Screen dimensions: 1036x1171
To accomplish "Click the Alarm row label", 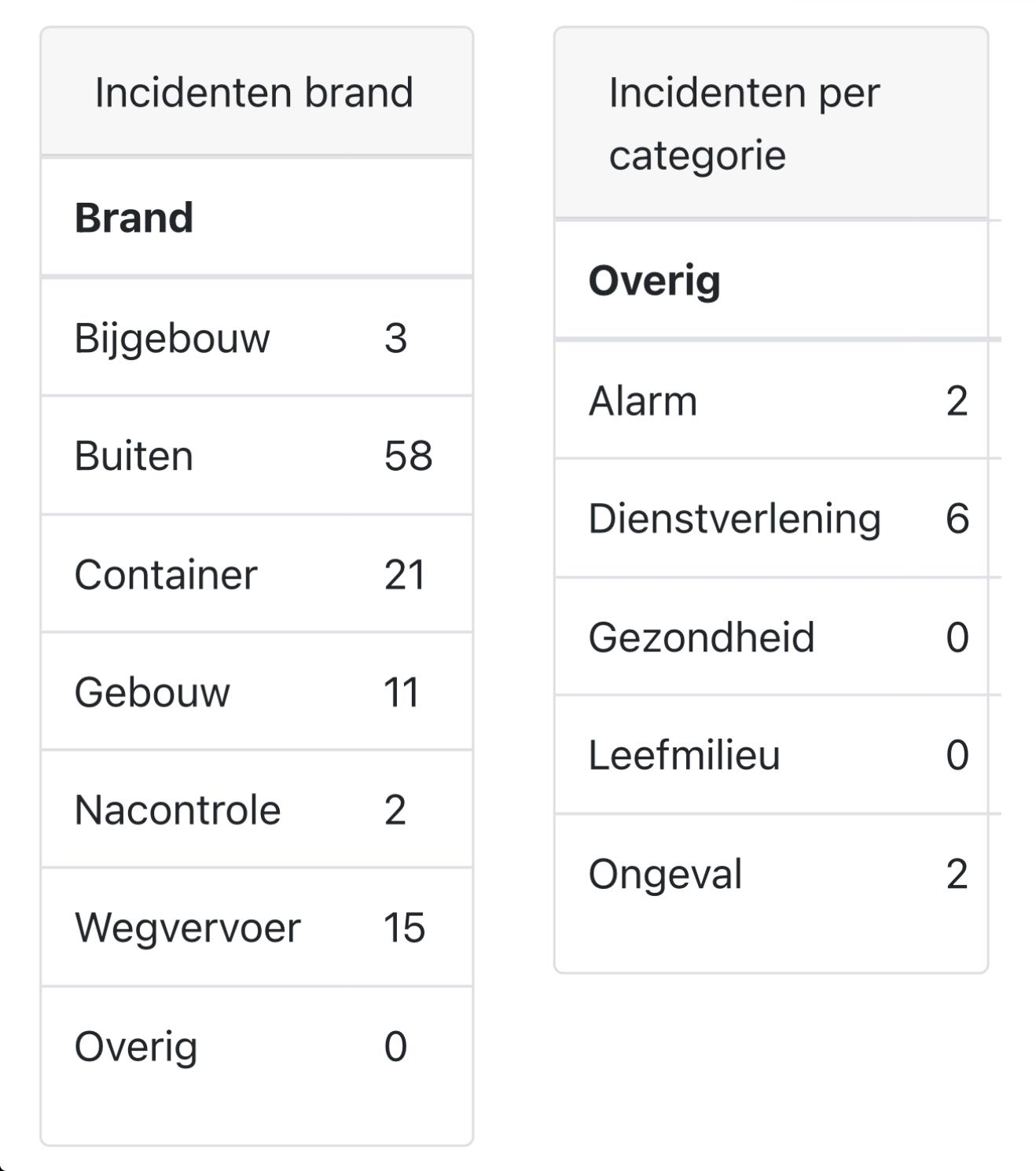I will coord(643,402).
